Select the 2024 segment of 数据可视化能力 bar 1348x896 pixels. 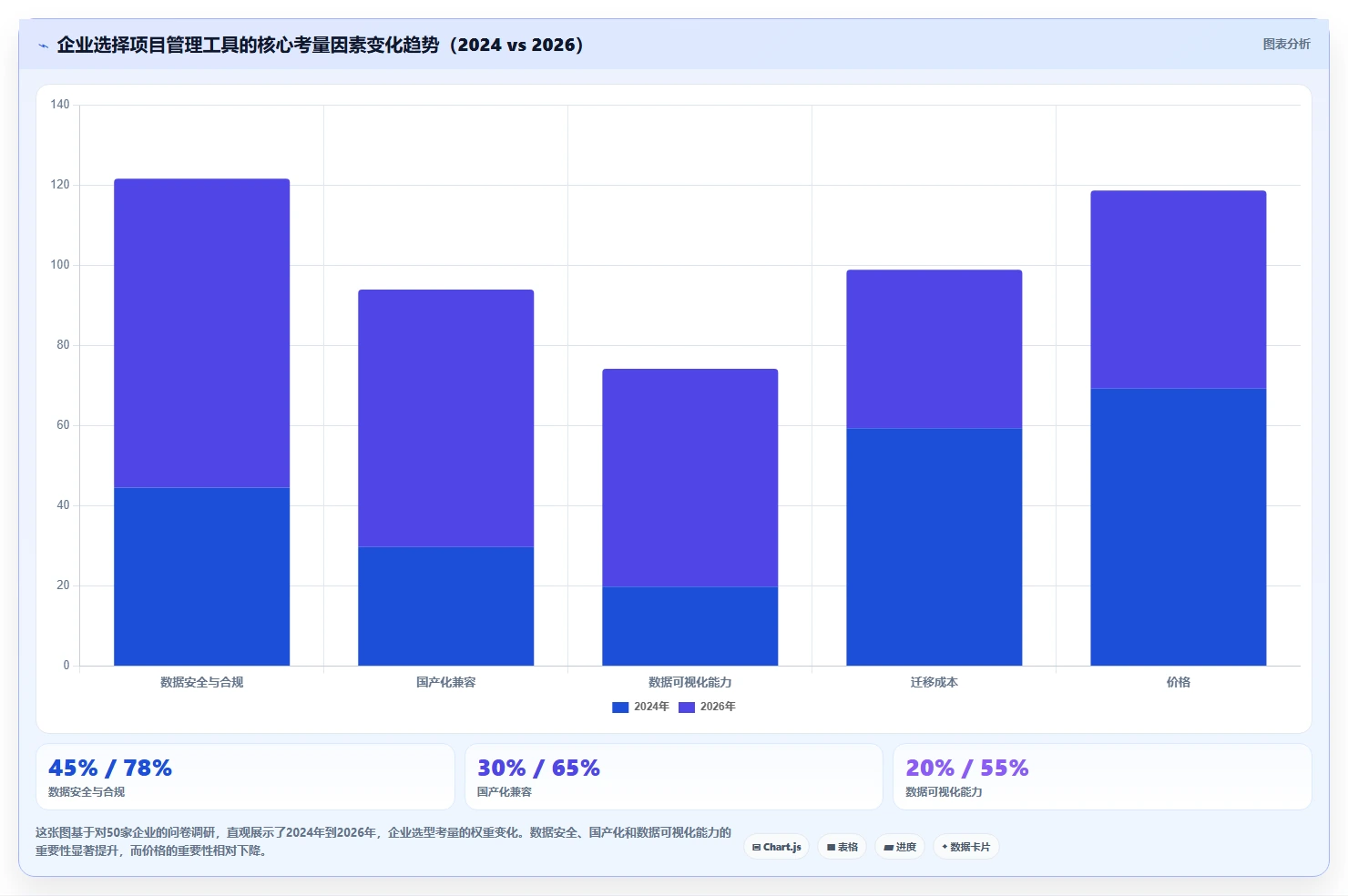click(690, 626)
